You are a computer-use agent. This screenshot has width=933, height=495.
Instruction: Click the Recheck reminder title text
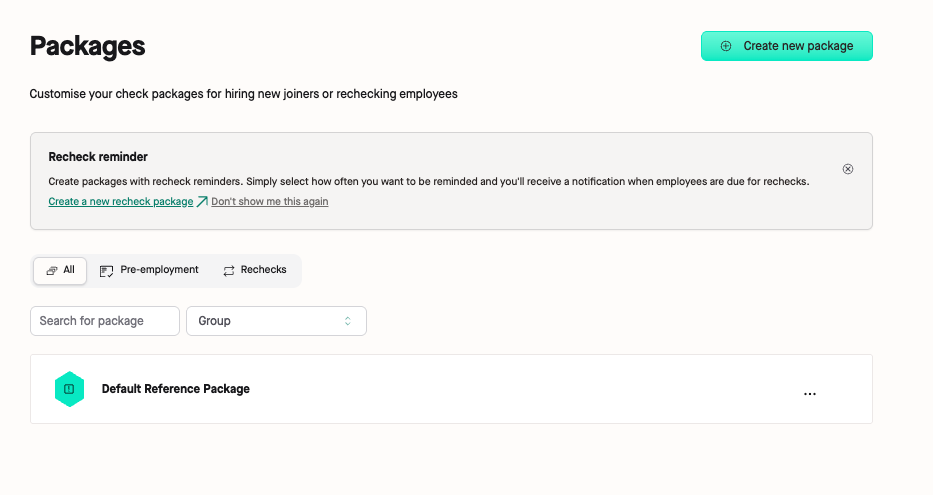(98, 156)
